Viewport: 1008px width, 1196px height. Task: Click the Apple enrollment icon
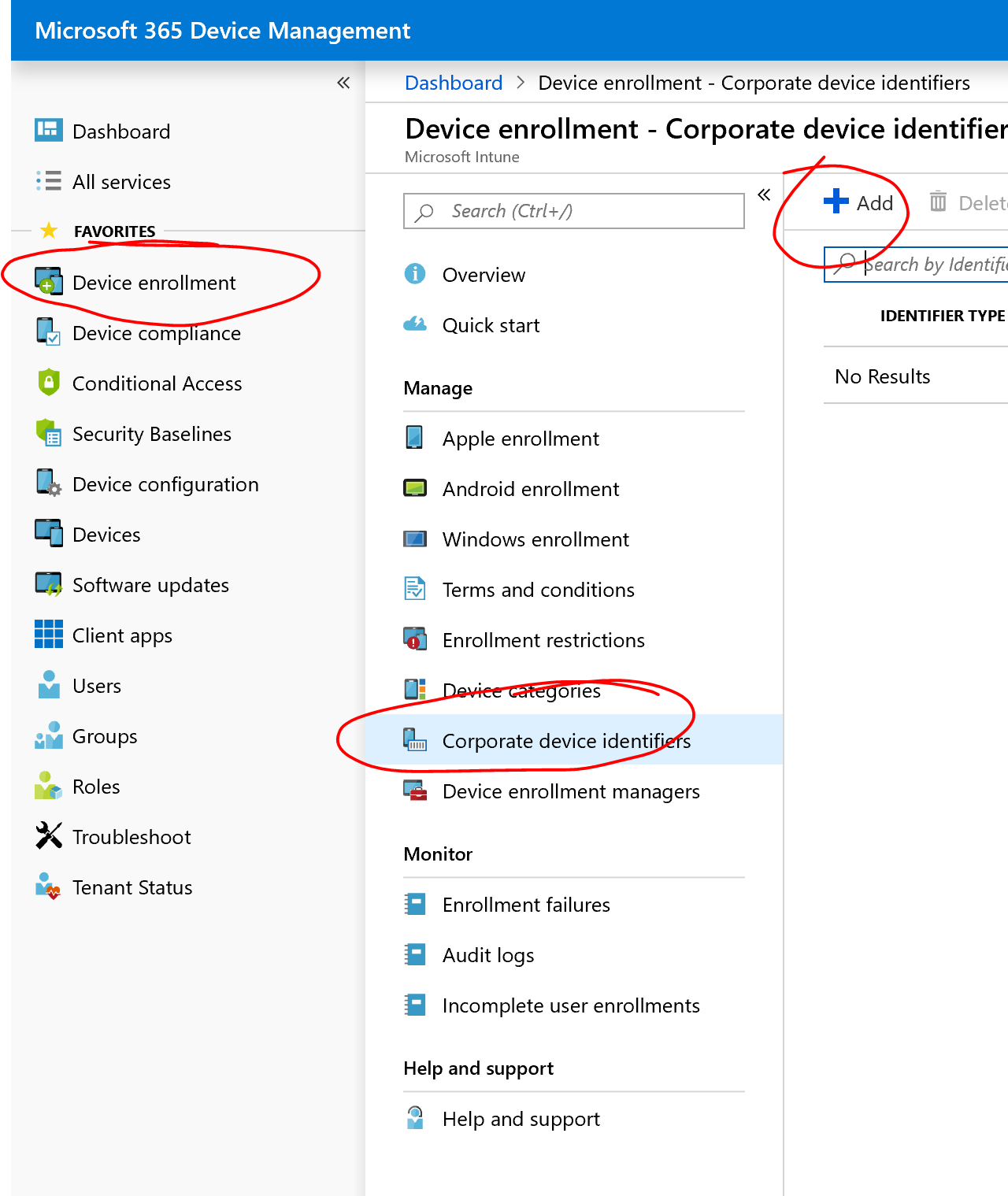415,438
